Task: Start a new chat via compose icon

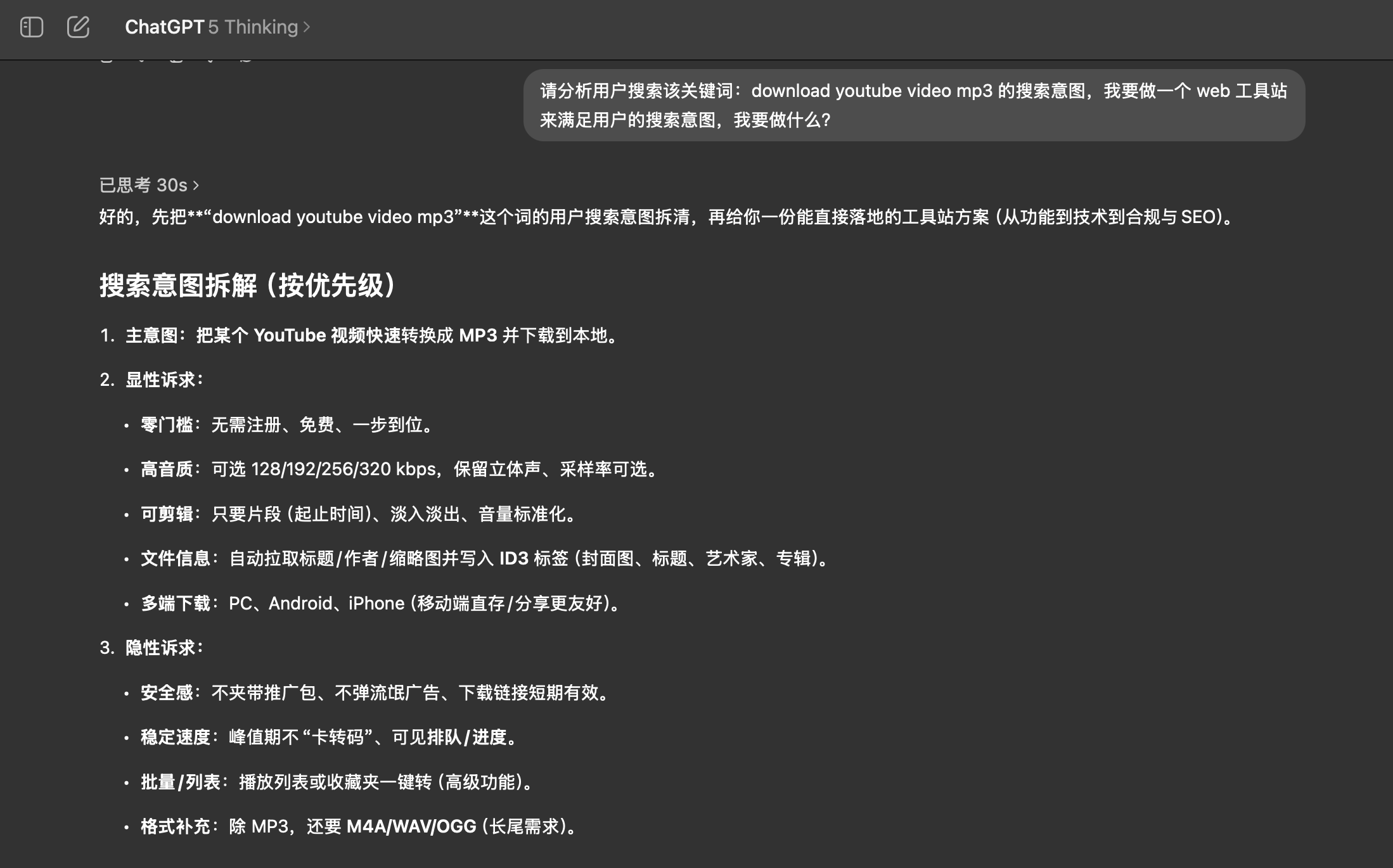Action: [78, 27]
